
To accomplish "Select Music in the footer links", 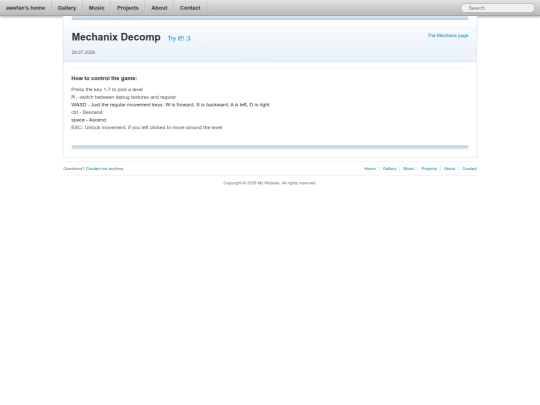I will (x=408, y=168).
